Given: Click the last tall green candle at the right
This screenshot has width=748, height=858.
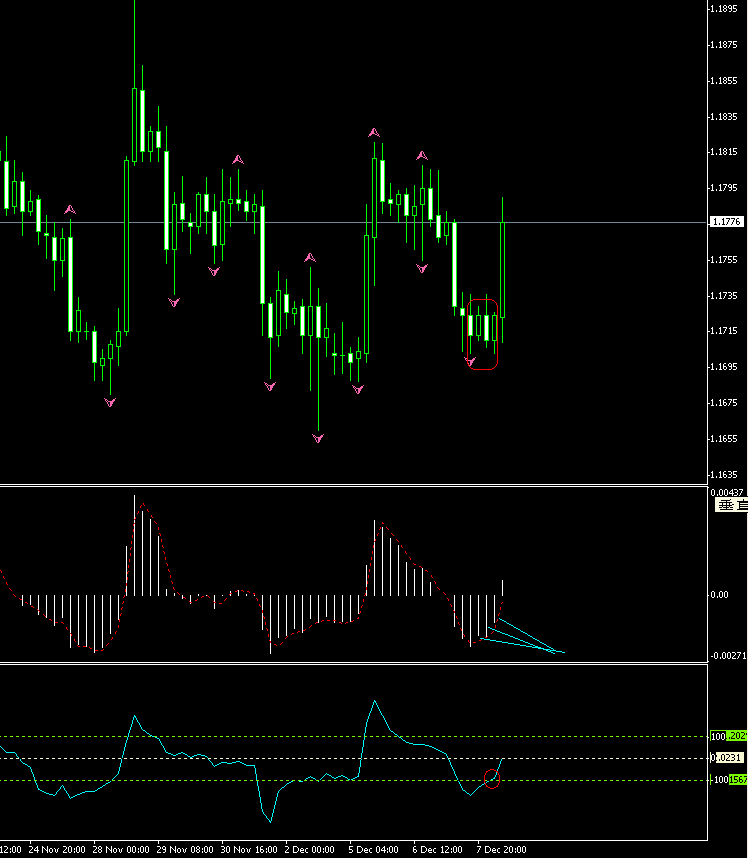Looking at the screenshot, I should [502, 270].
